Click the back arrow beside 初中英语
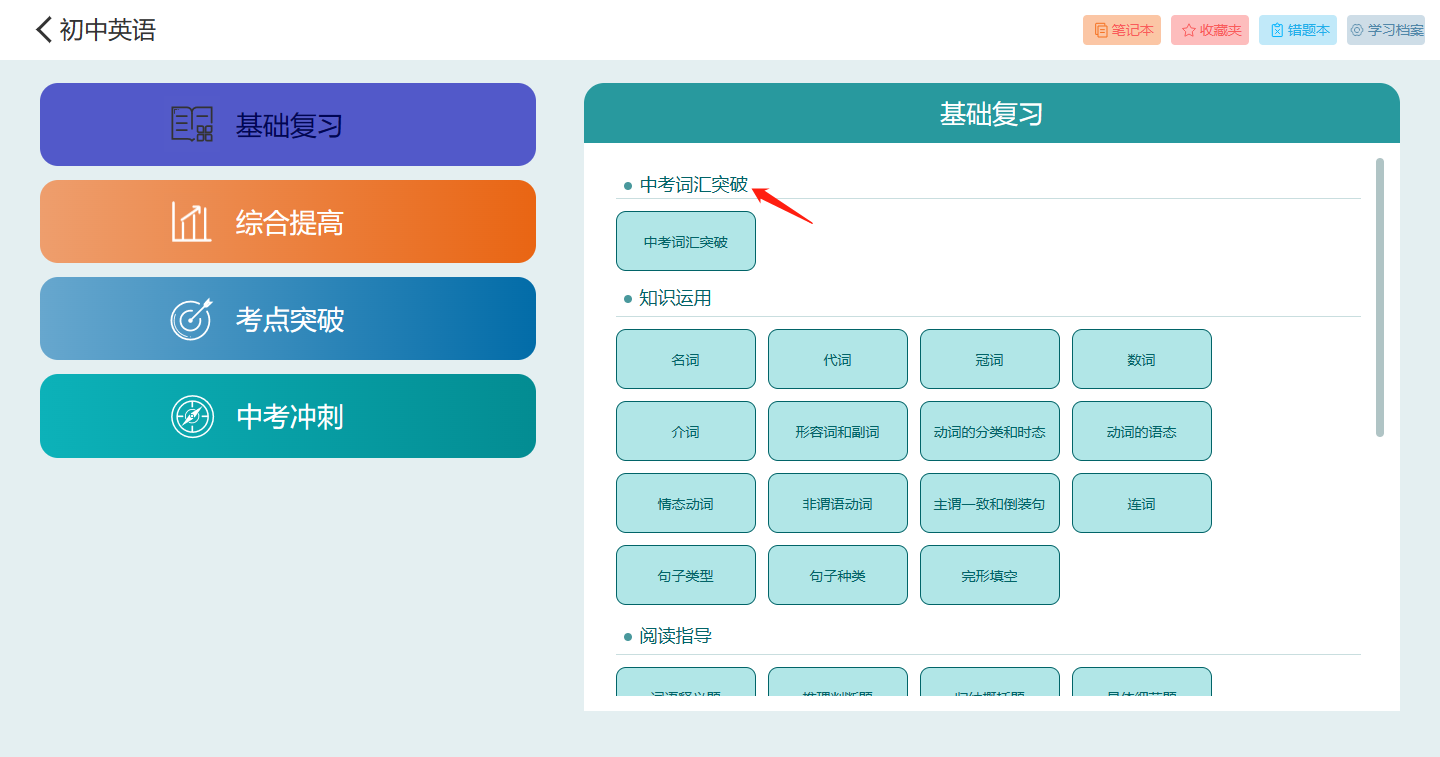Viewport: 1440px width, 757px height. click(x=43, y=30)
